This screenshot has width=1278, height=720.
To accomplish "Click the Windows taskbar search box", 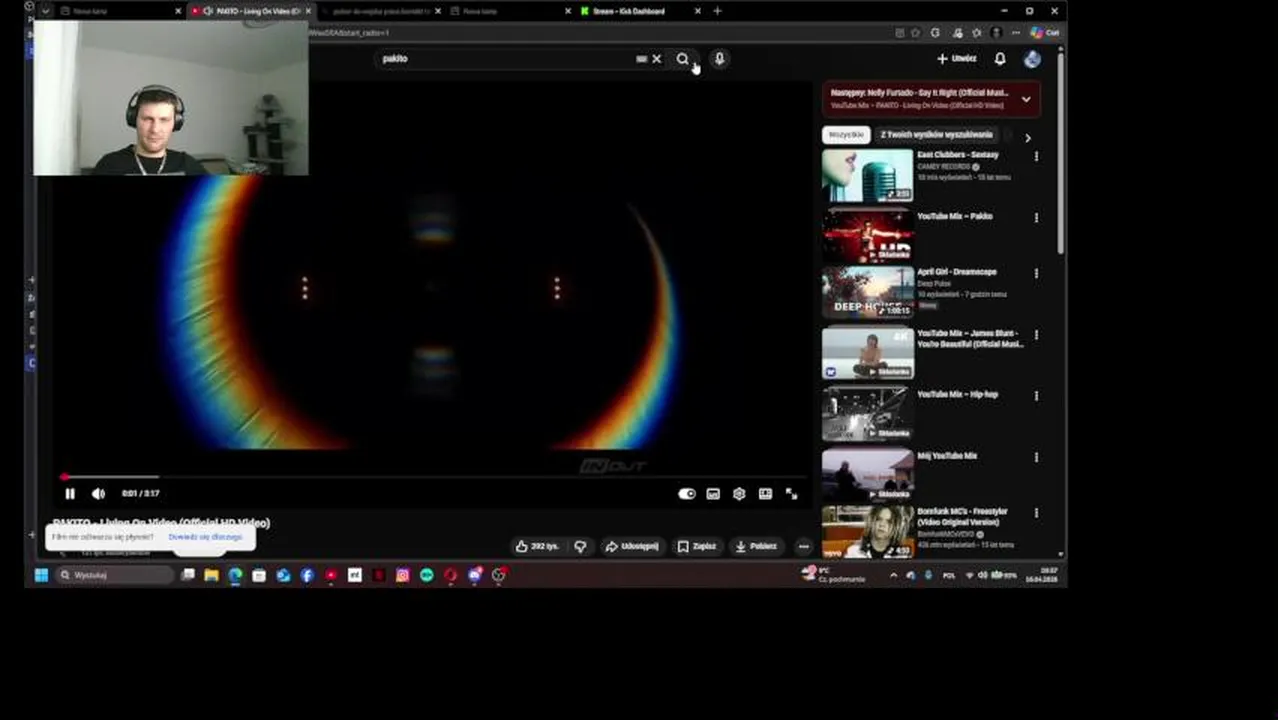I will 115,575.
